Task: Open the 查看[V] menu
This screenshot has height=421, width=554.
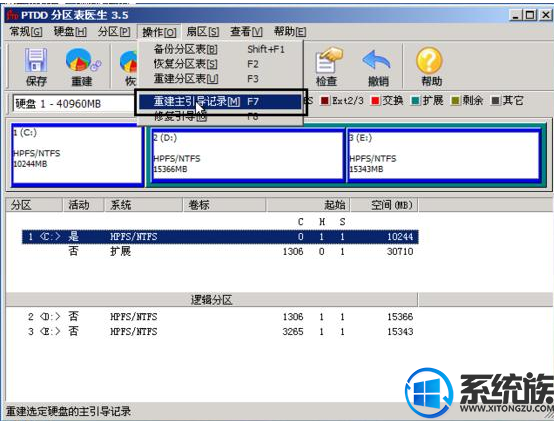Action: [x=246, y=32]
